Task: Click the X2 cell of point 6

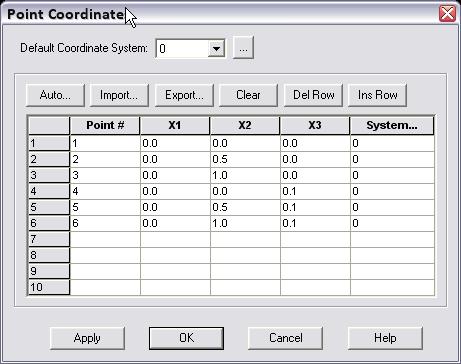Action: [245, 223]
